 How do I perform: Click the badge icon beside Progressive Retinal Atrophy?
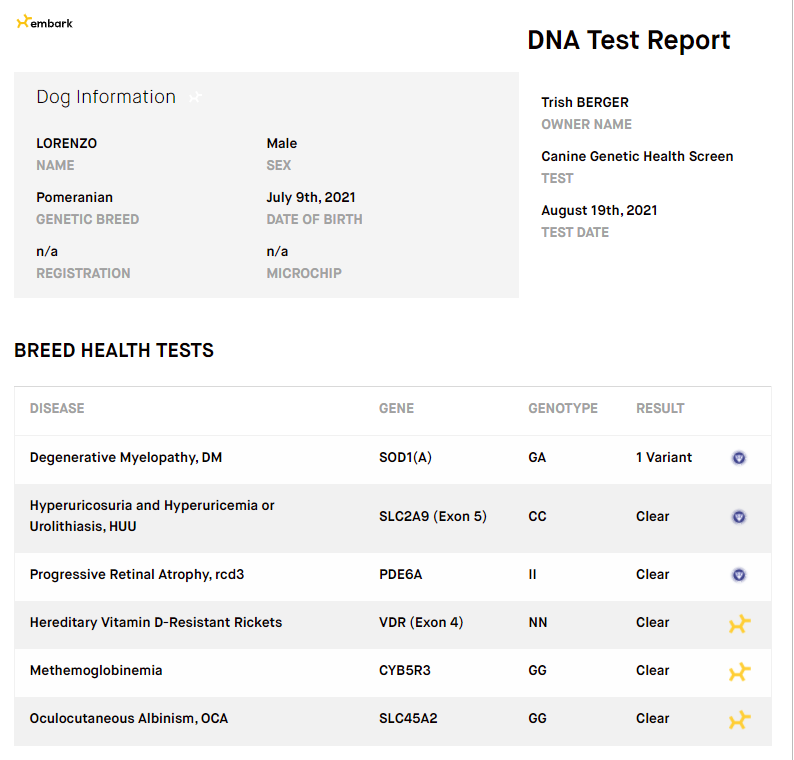pyautogui.click(x=739, y=575)
